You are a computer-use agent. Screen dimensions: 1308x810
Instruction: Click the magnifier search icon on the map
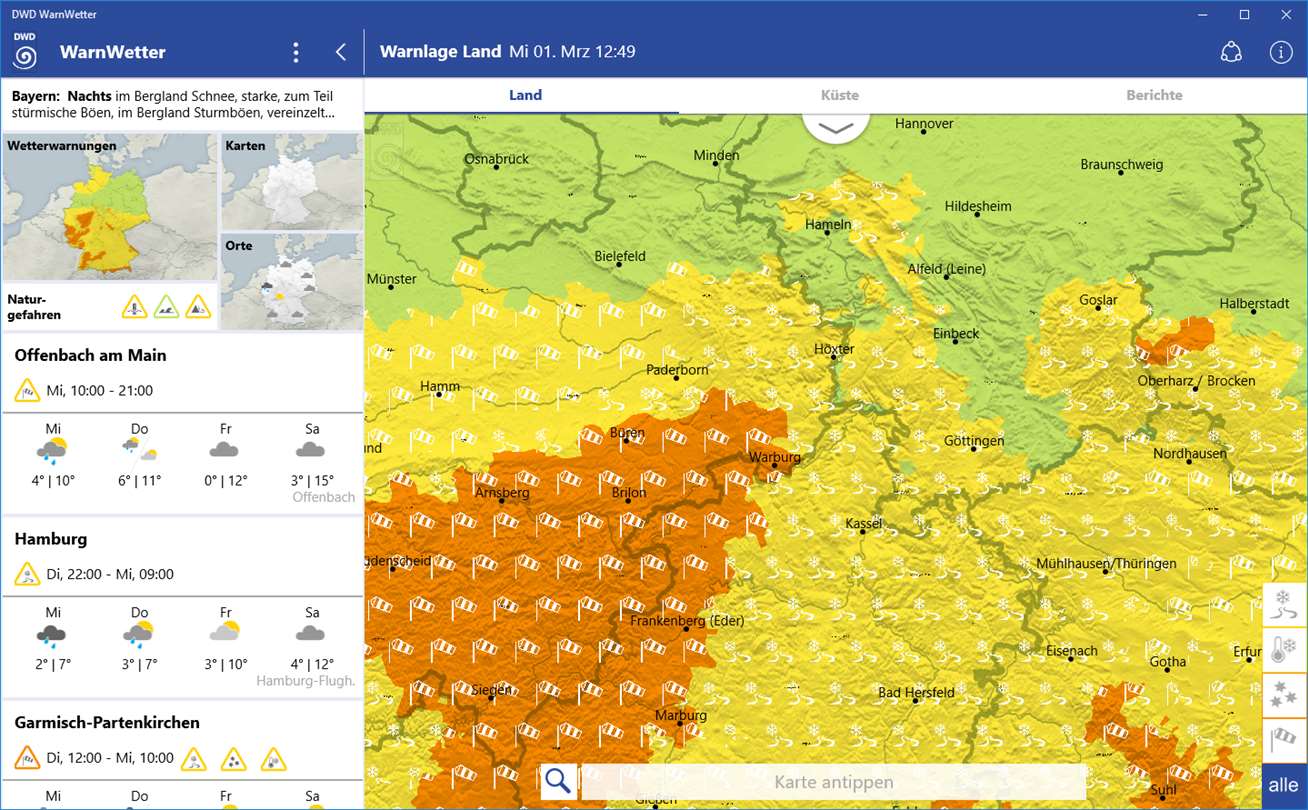[x=559, y=781]
